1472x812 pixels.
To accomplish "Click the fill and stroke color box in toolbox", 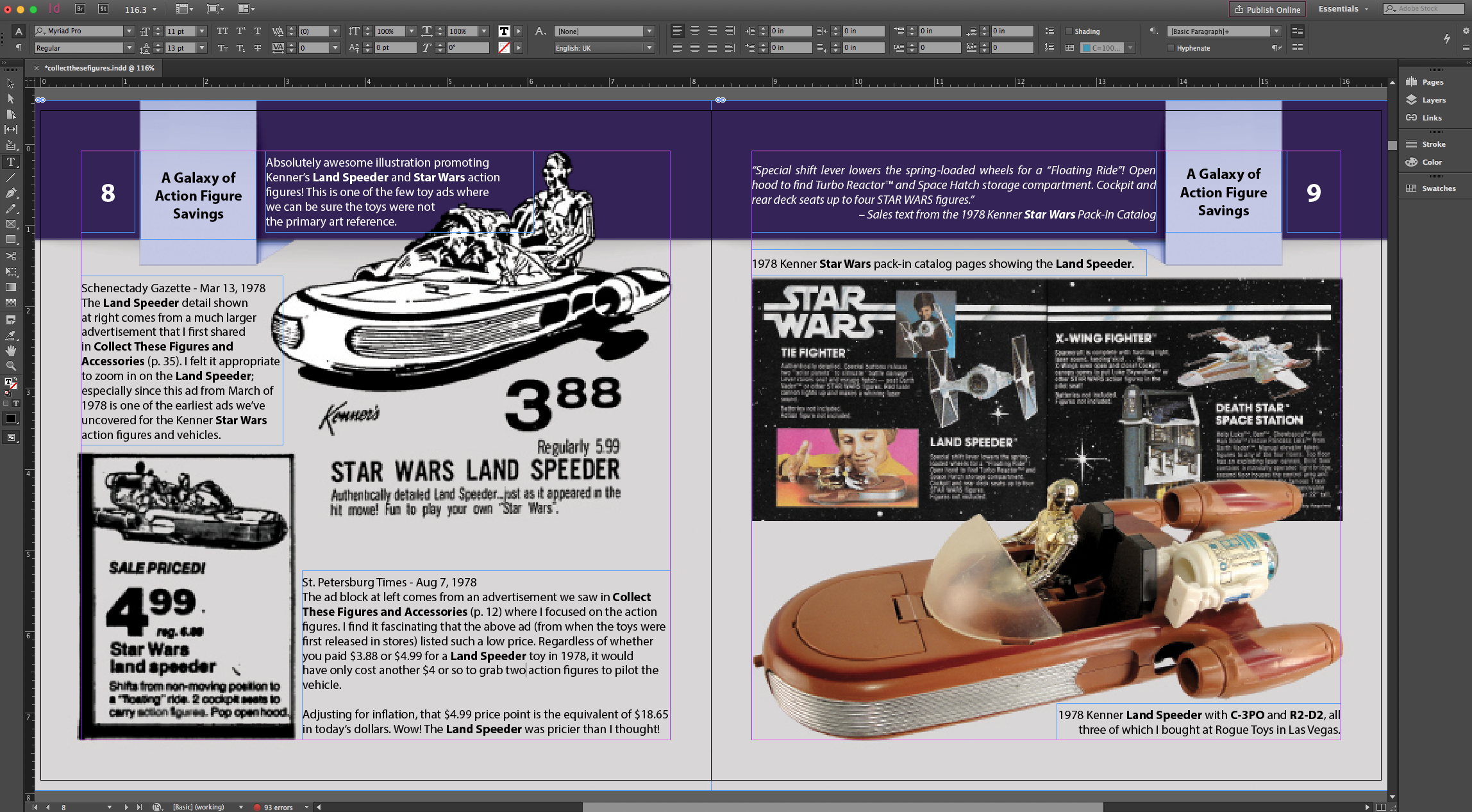I will coord(10,383).
